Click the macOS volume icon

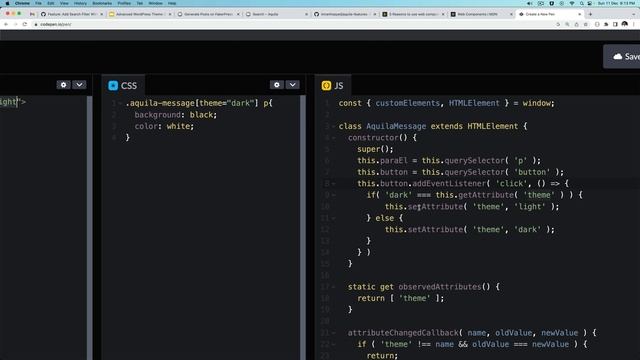pos(529,3)
